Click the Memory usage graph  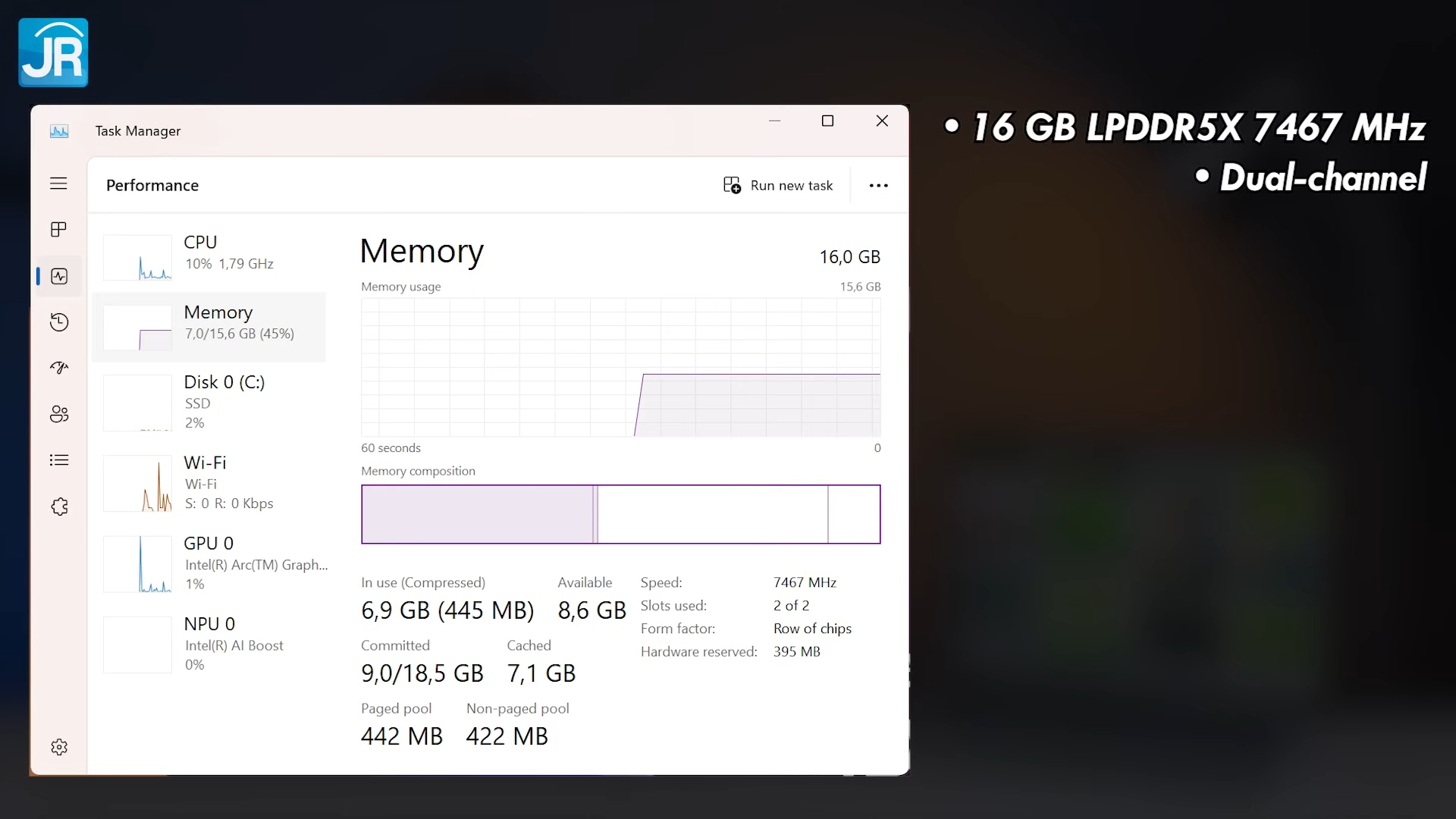click(x=620, y=368)
